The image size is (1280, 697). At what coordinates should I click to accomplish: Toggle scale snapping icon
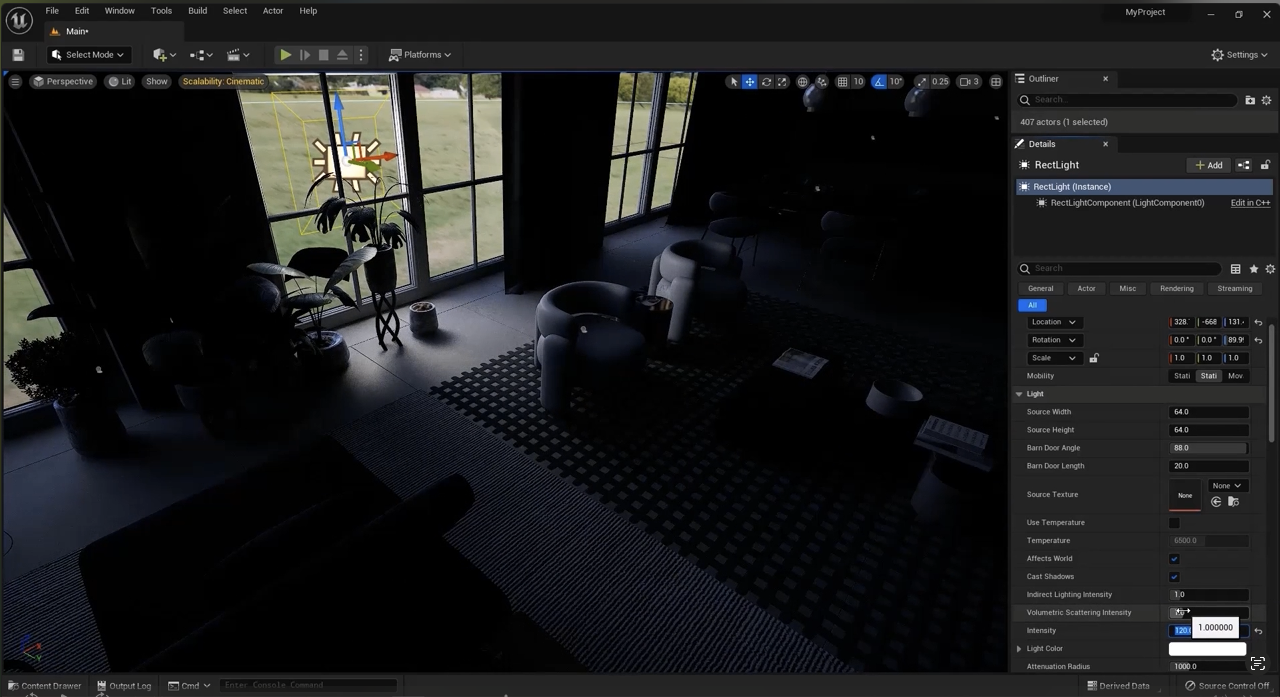point(921,82)
